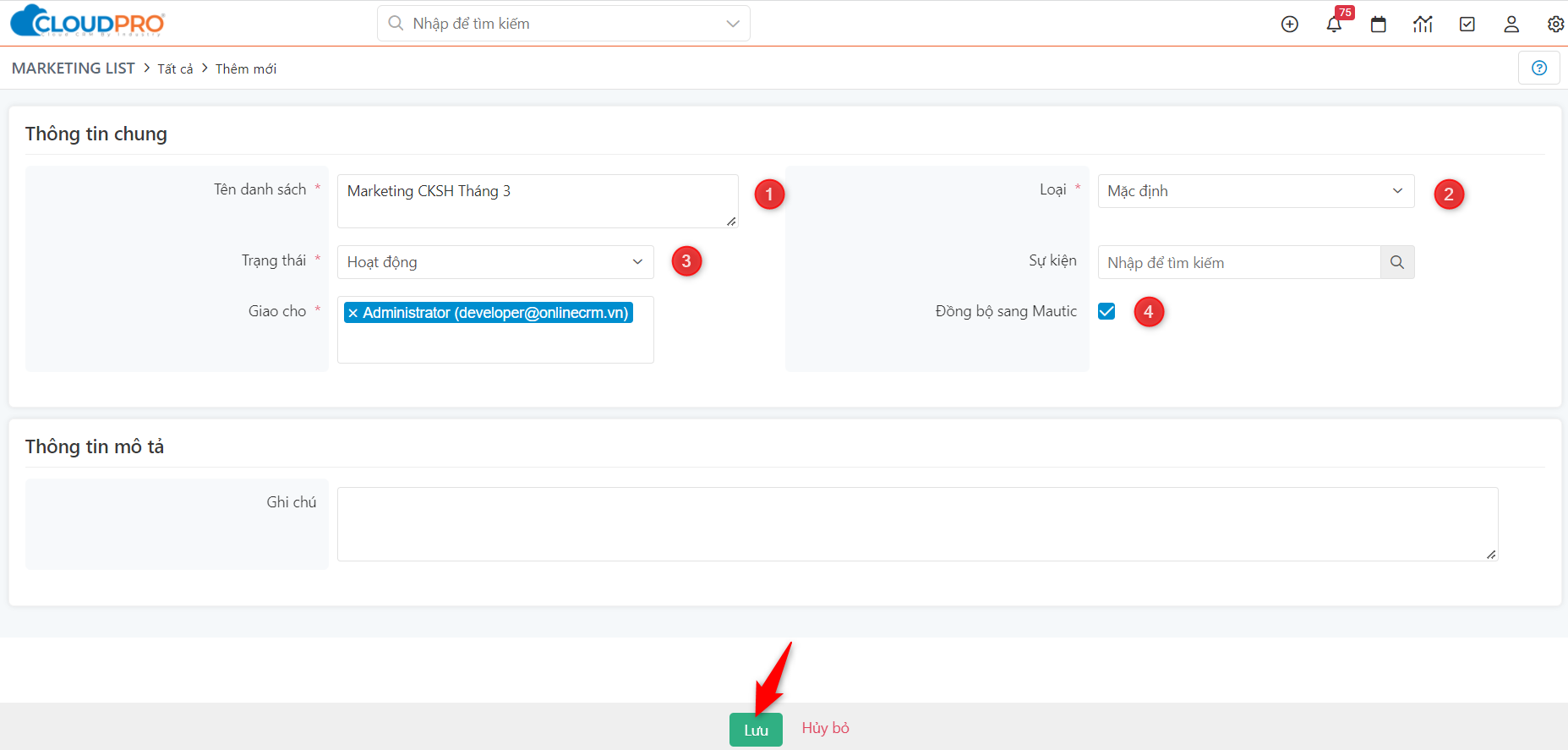The image size is (1568, 750).
Task: Click the Giao cho label
Action: (x=277, y=311)
